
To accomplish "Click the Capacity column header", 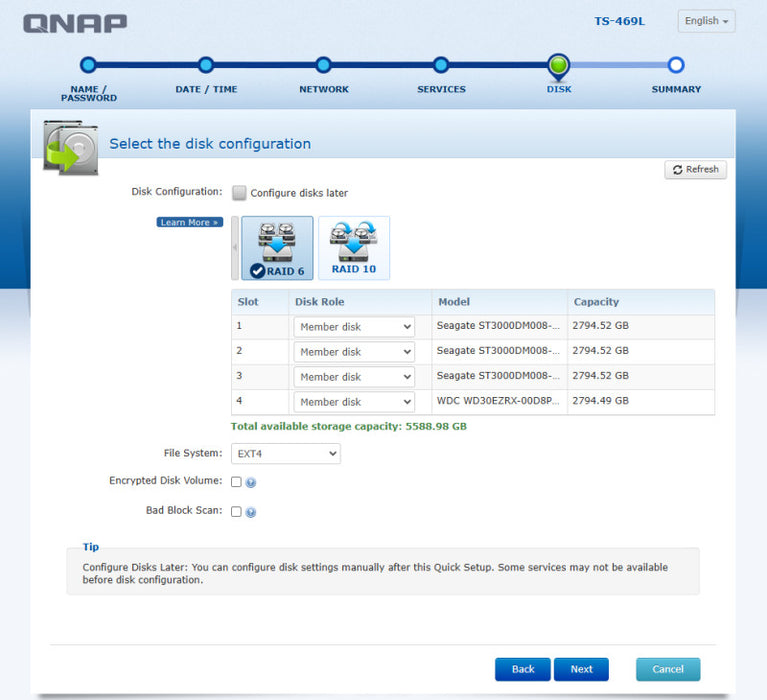I will click(641, 302).
